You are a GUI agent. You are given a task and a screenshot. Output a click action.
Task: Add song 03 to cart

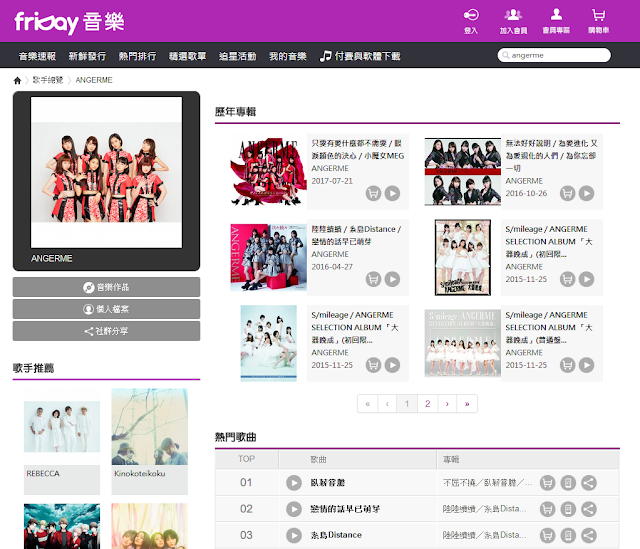pos(547,535)
